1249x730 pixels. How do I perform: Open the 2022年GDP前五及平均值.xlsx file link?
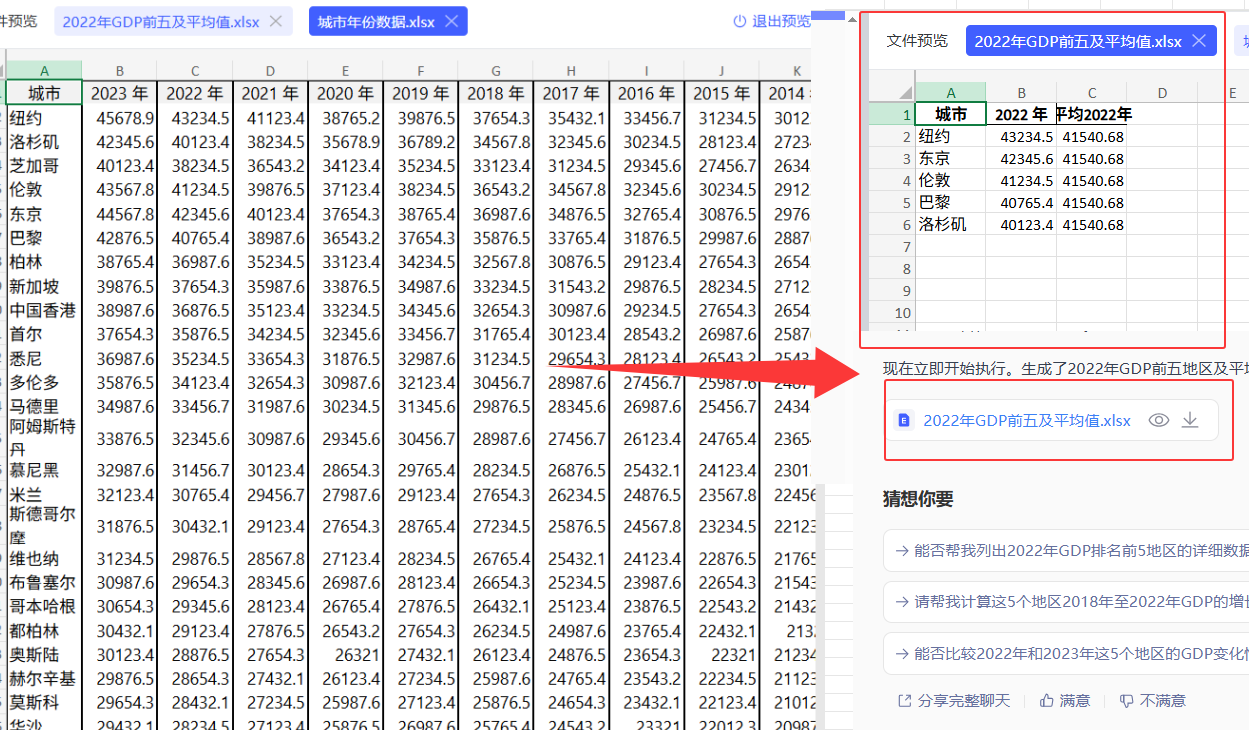1026,421
